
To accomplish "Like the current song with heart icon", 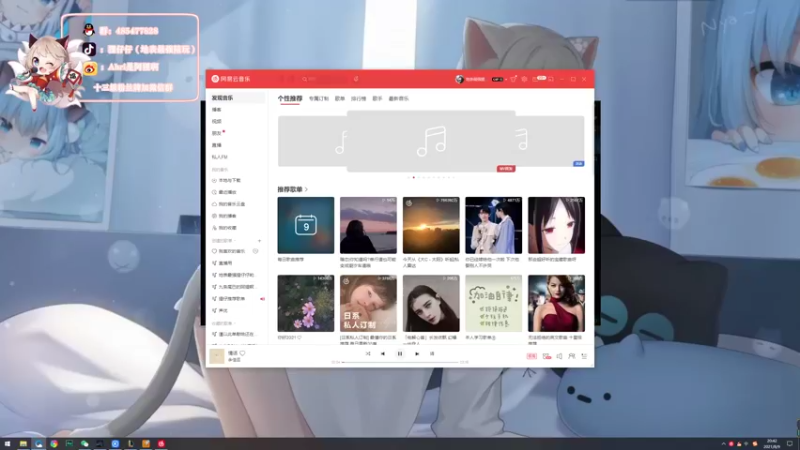I will click(242, 353).
